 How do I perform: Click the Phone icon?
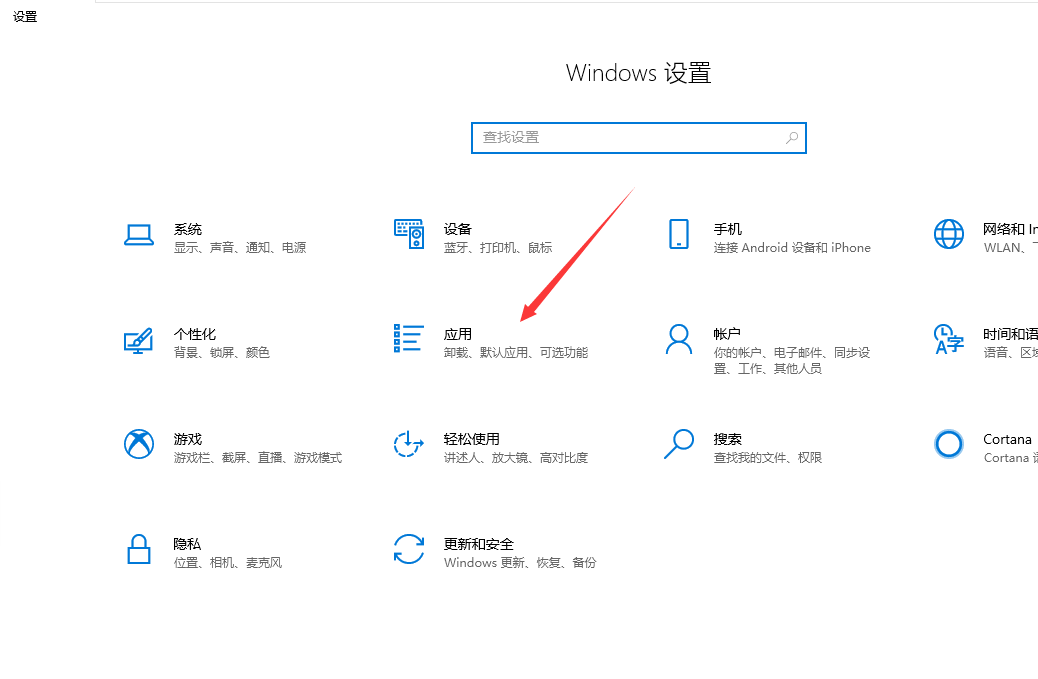tap(679, 234)
